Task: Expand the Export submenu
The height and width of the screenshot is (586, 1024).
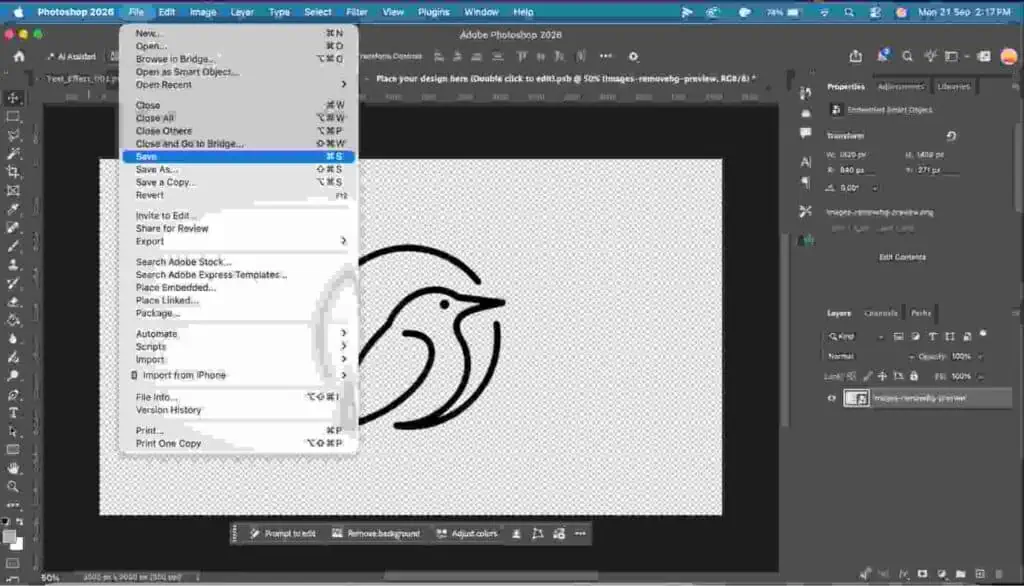Action: pos(238,241)
